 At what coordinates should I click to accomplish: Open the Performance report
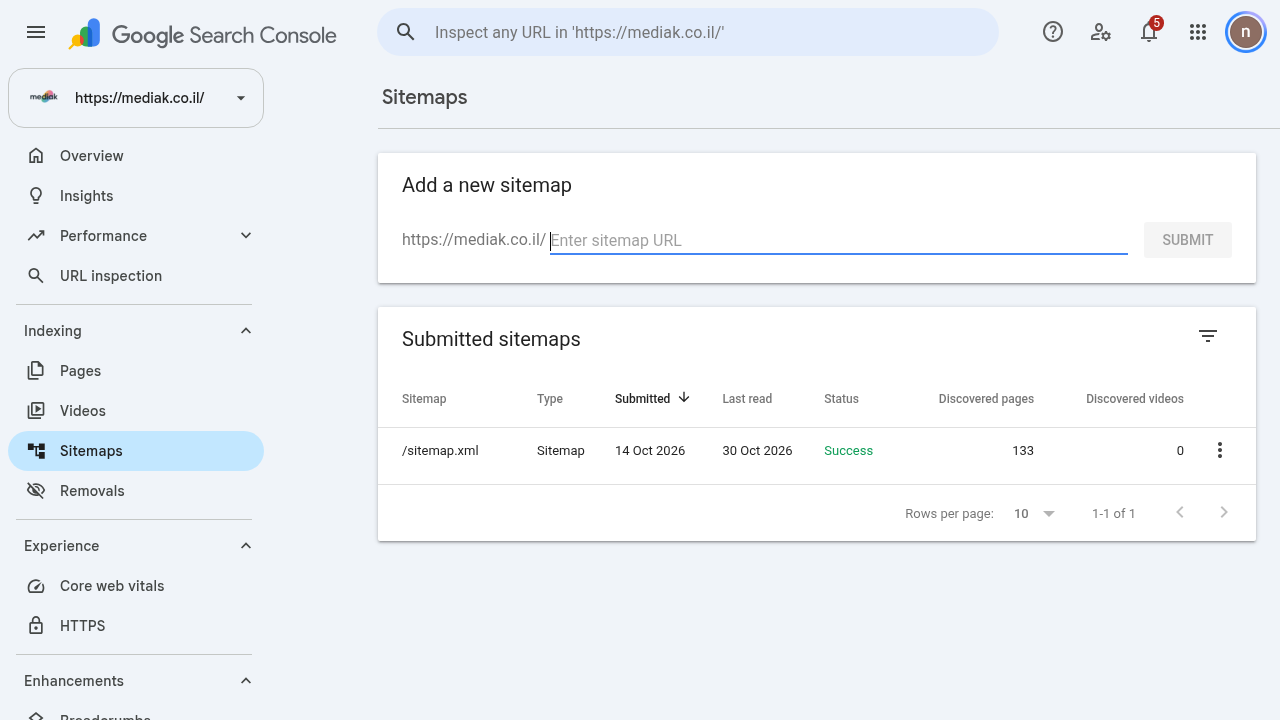[x=136, y=236]
